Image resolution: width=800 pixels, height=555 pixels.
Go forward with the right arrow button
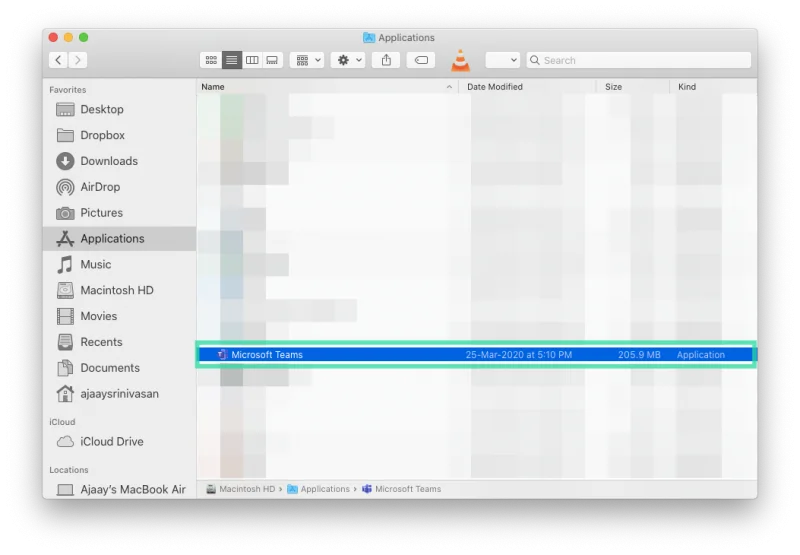pyautogui.click(x=78, y=60)
